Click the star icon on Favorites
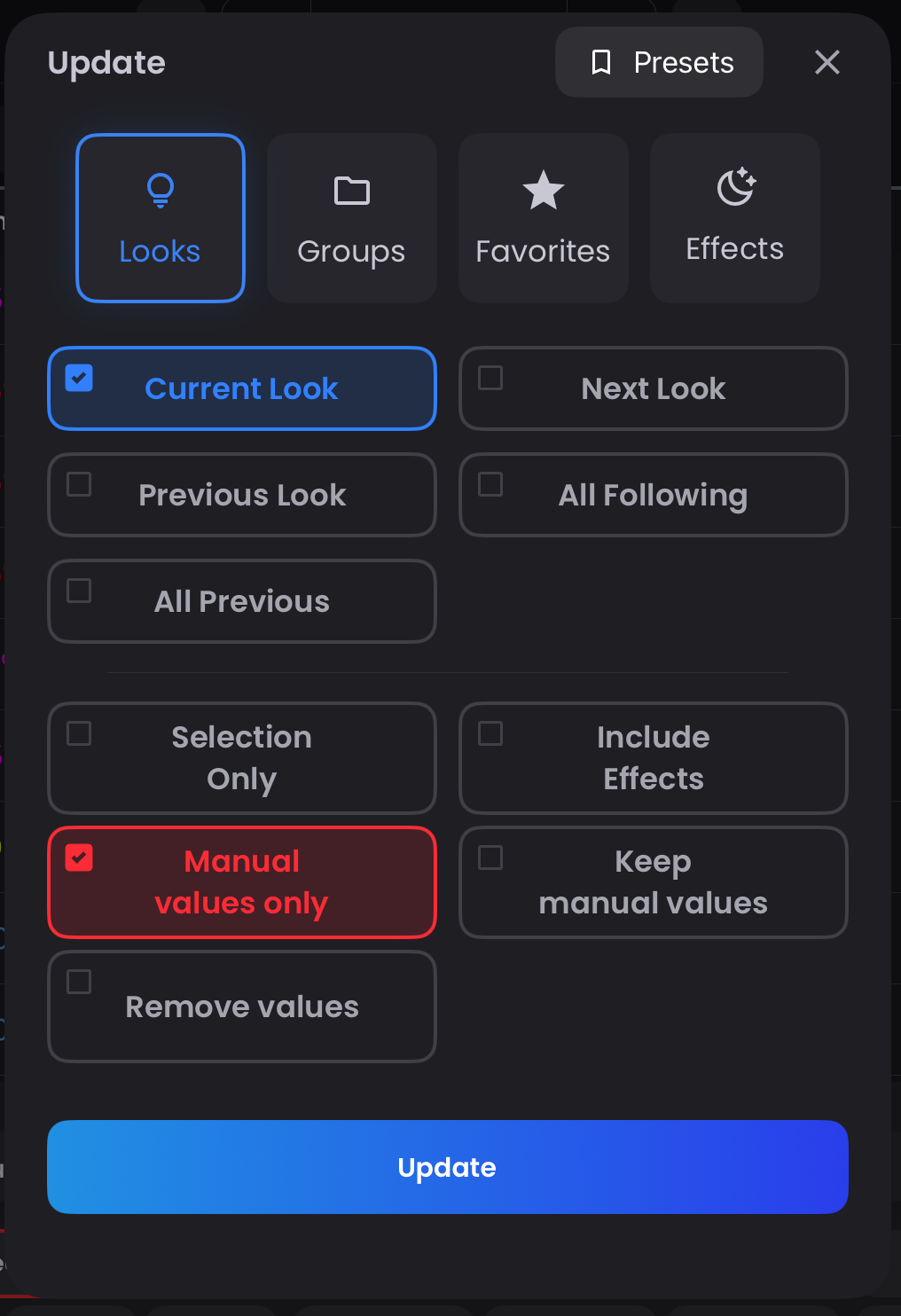Image resolution: width=901 pixels, height=1316 pixels. [544, 190]
